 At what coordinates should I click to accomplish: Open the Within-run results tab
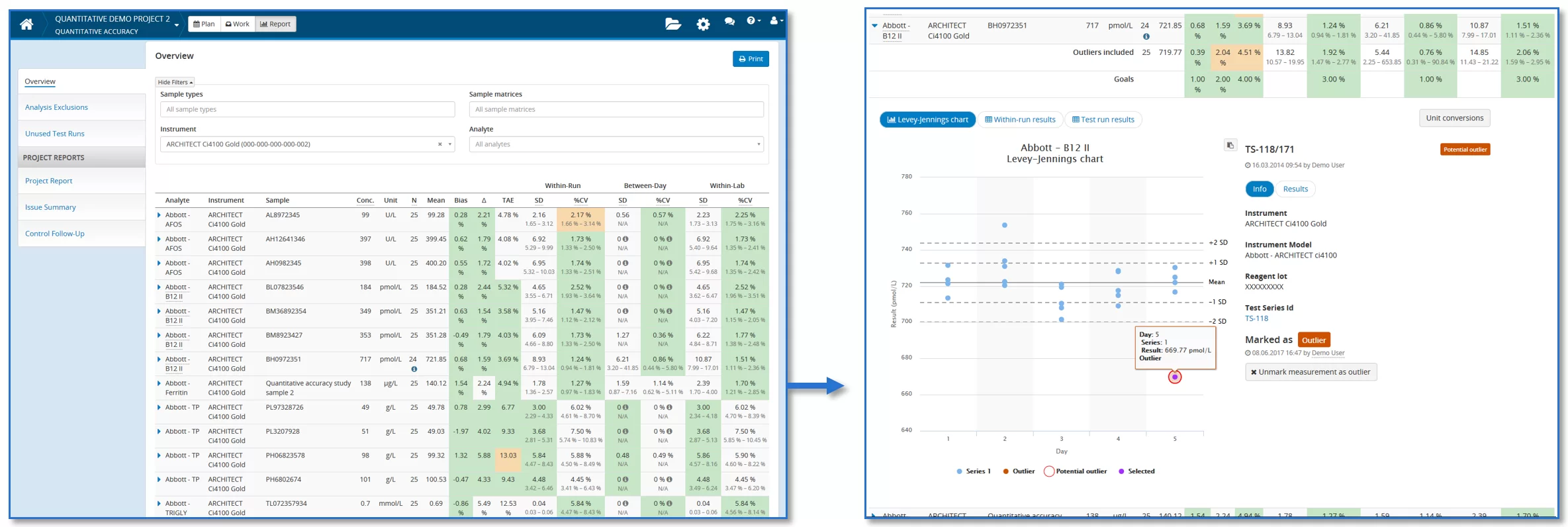[1020, 120]
